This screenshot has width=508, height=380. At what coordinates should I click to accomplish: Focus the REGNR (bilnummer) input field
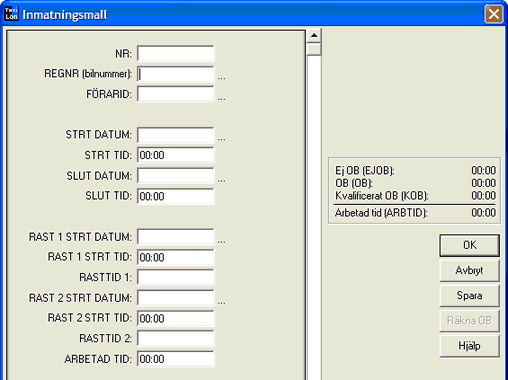pyautogui.click(x=175, y=74)
